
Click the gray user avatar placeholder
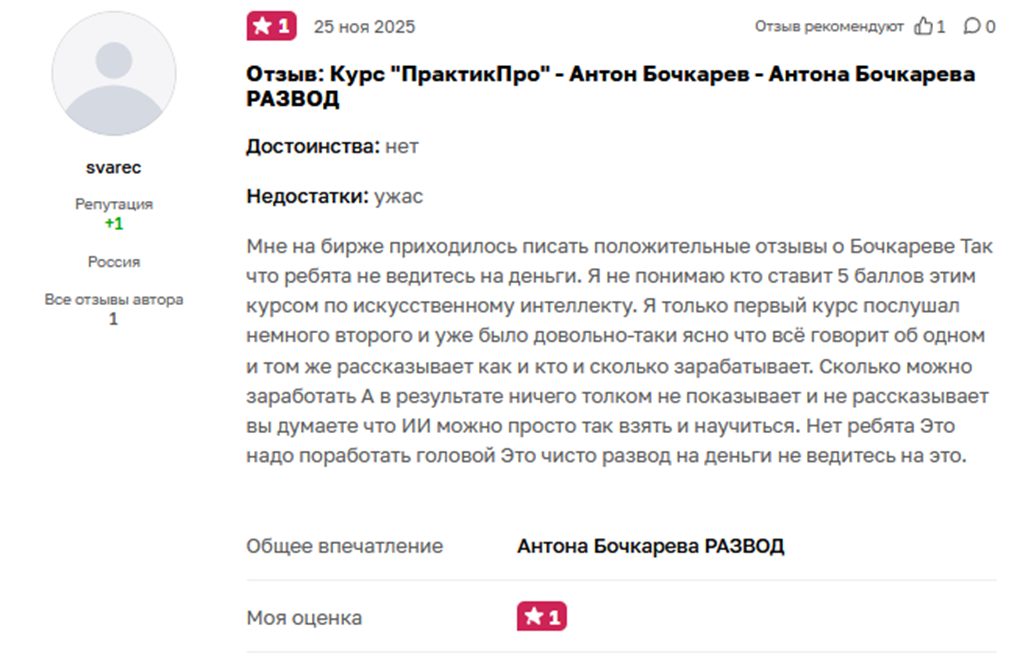pyautogui.click(x=113, y=75)
